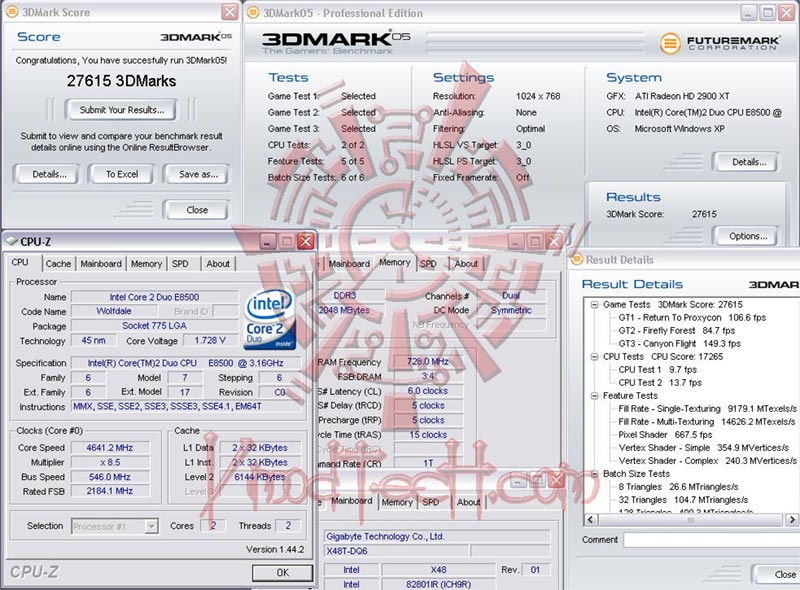Collapse the Batch Size Tests tree node
800x590 pixels.
594,474
